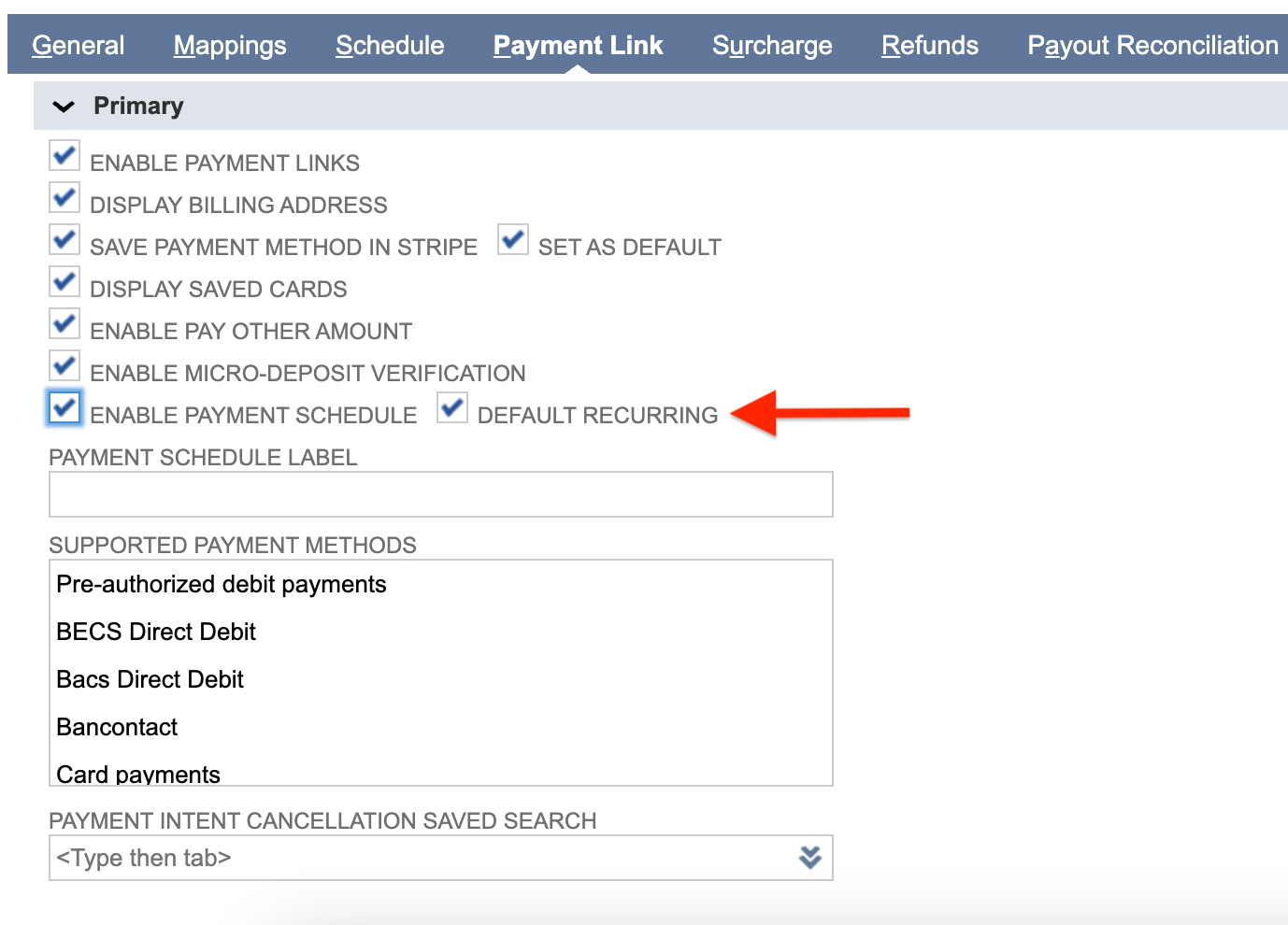Uncheck the Set As Default option
The width and height of the screenshot is (1288, 925).
click(512, 239)
